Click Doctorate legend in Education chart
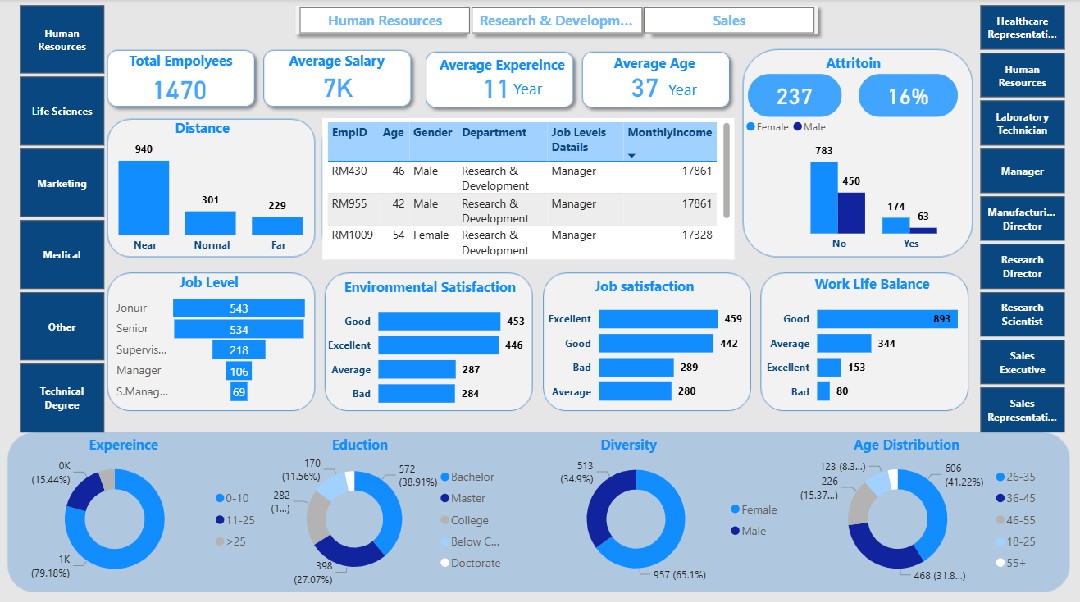 [x=470, y=563]
